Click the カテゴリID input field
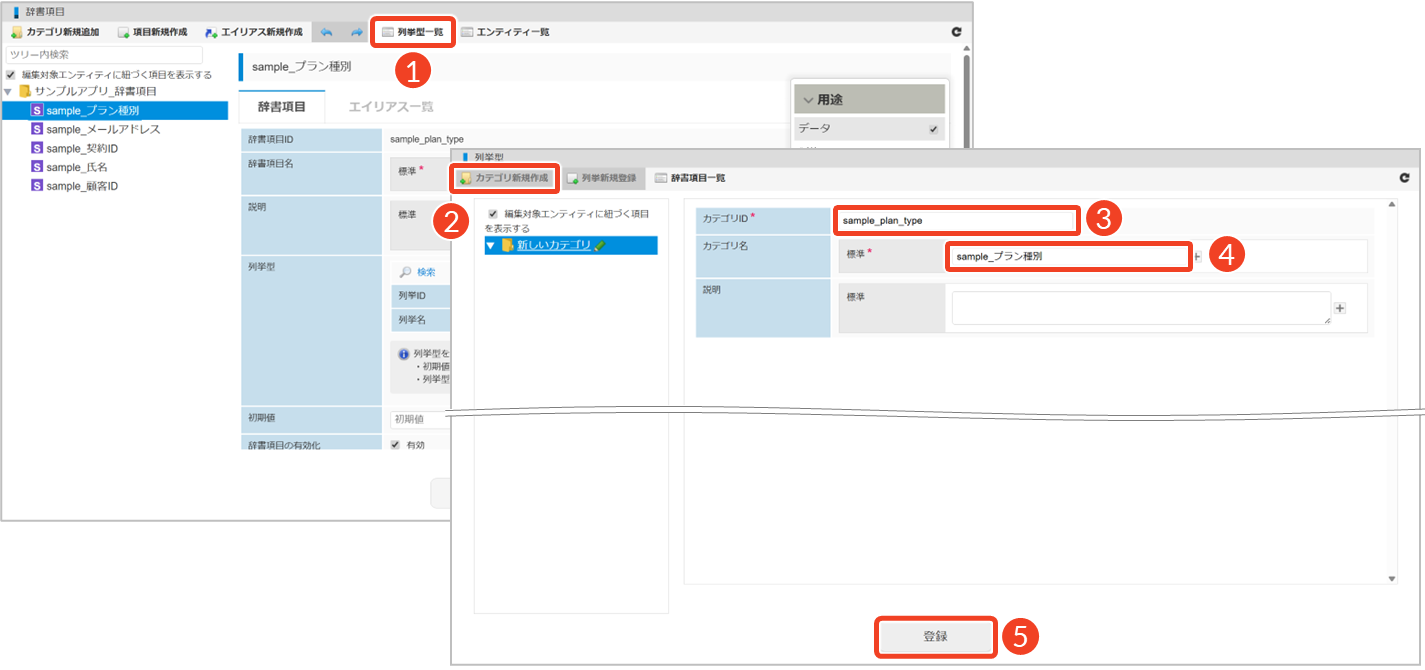 pyautogui.click(x=957, y=220)
